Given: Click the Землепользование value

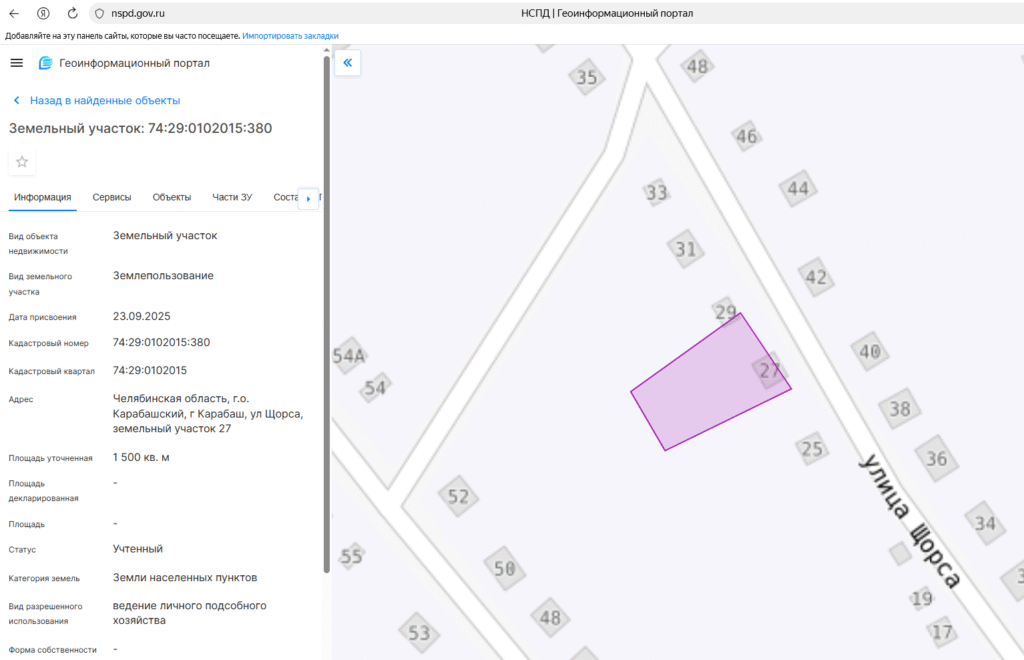Looking at the screenshot, I should point(163,275).
